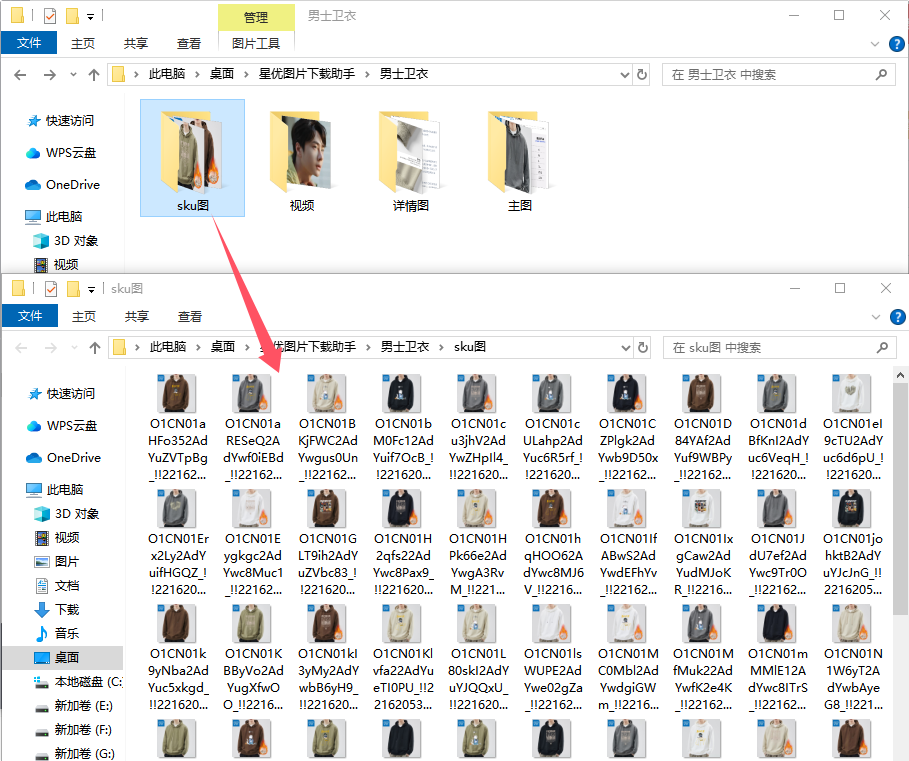
Task: Select 新加卷 (F:) drive in sidebar
Action: click(x=74, y=730)
